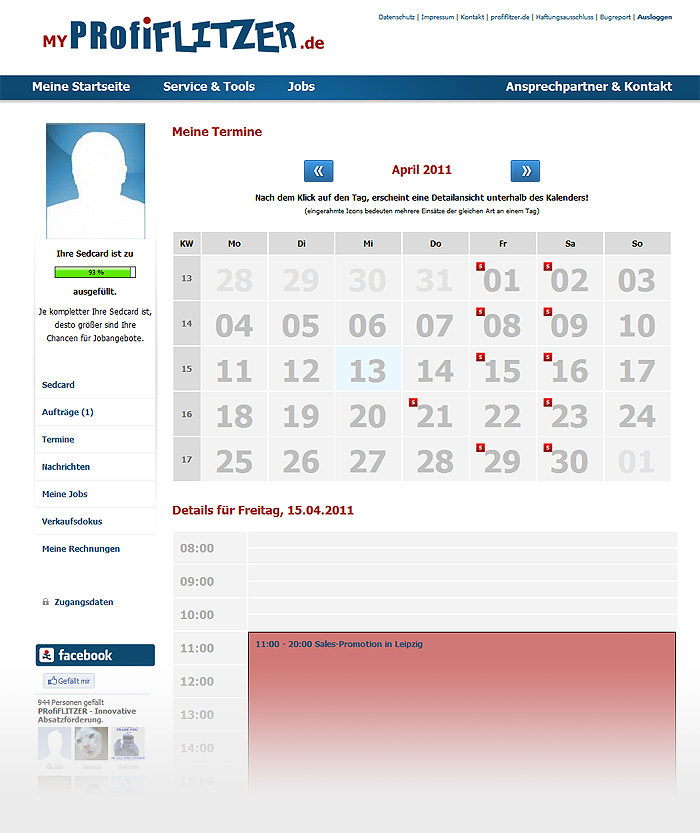700x833 pixels.
Task: Open Verkaufsdokus in the sidebar
Action: click(x=72, y=521)
